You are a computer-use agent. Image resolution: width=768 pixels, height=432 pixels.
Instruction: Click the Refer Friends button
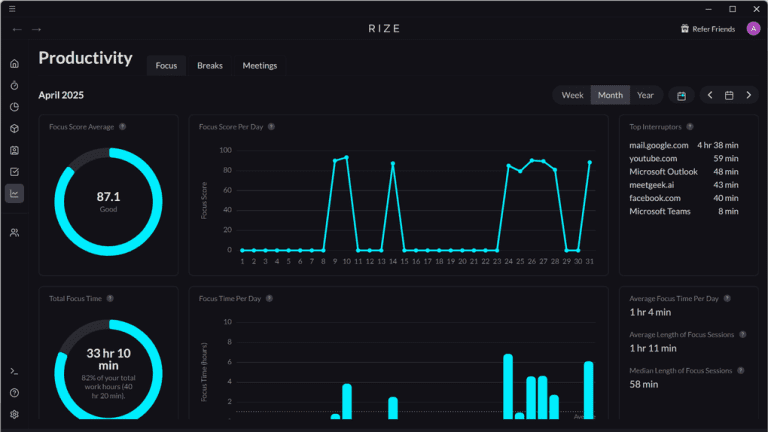click(x=708, y=29)
